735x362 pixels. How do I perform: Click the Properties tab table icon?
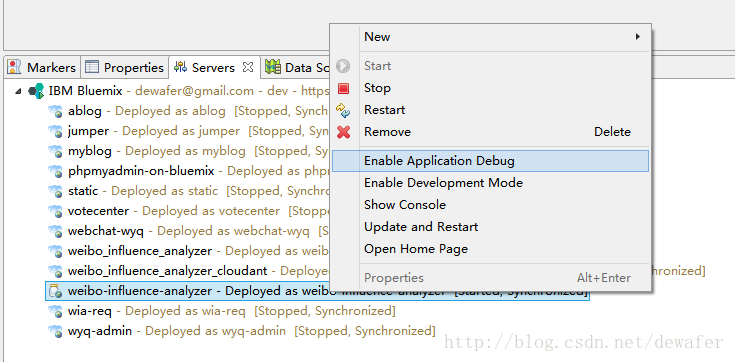pos(91,67)
